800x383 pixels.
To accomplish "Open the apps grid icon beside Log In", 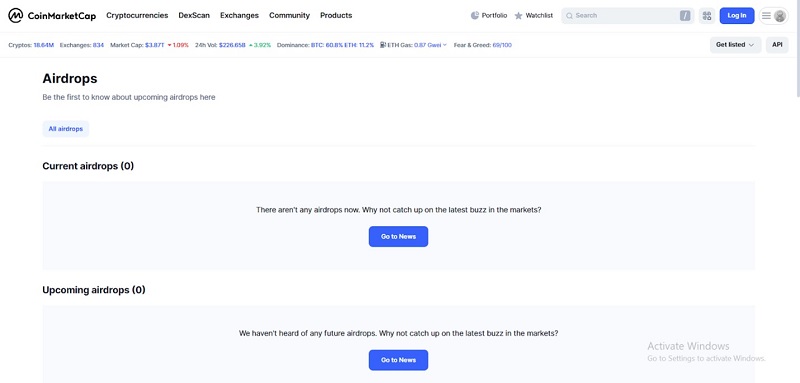I will pos(707,16).
